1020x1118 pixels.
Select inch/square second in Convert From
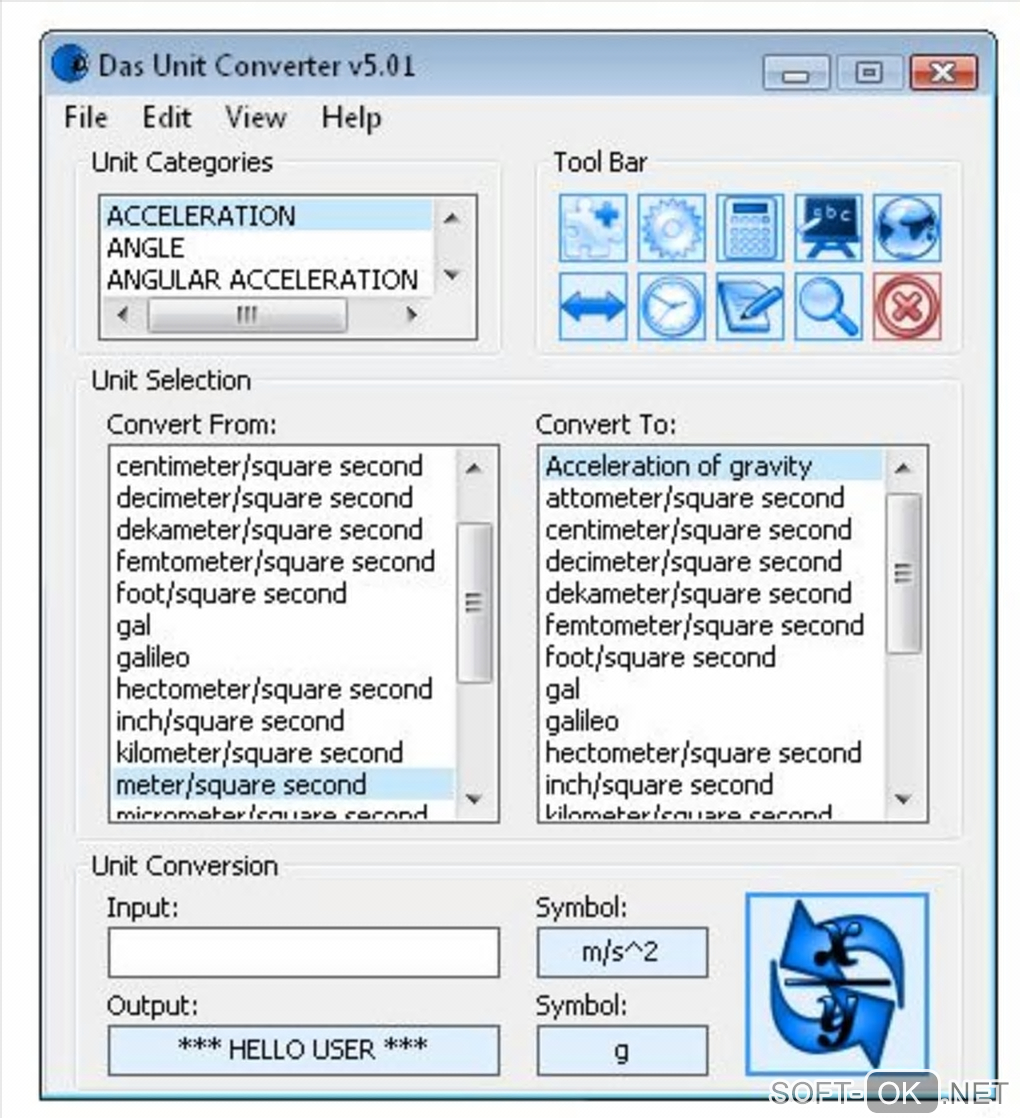click(x=282, y=721)
